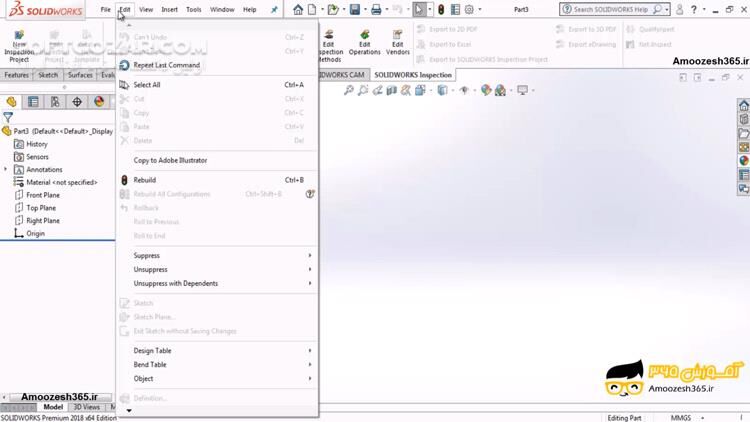Click the Rebuild traffic light toolbar icon
This screenshot has height=422, width=750.
440,10
